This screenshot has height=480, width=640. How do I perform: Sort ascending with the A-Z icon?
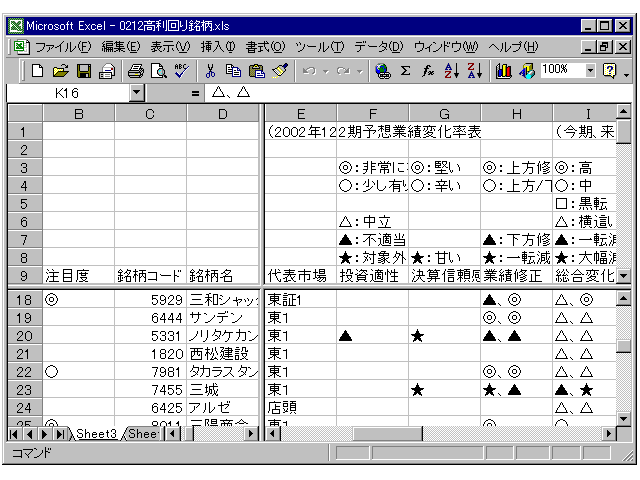coord(451,71)
